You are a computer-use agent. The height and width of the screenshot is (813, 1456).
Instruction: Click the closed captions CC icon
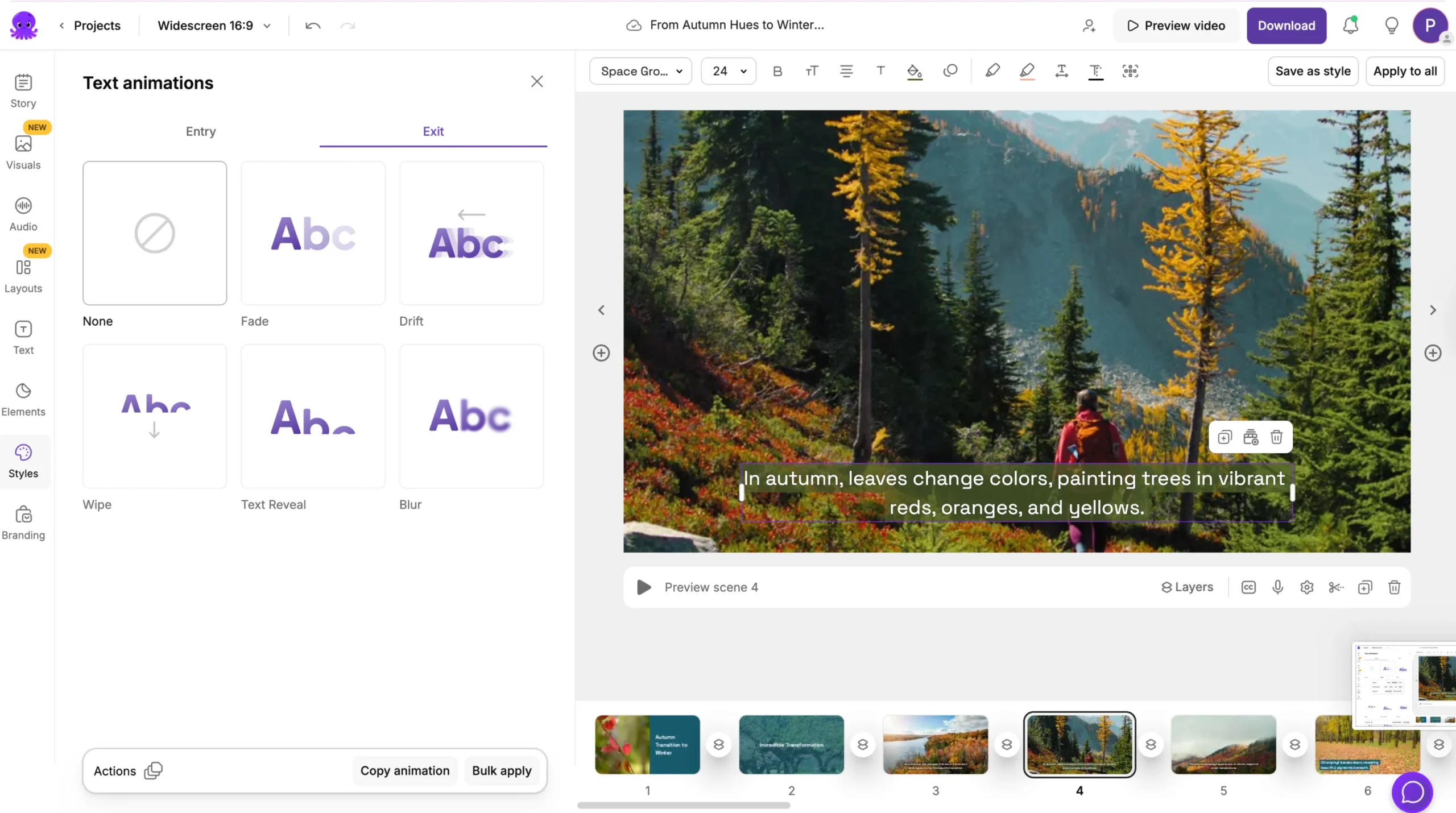(x=1248, y=587)
